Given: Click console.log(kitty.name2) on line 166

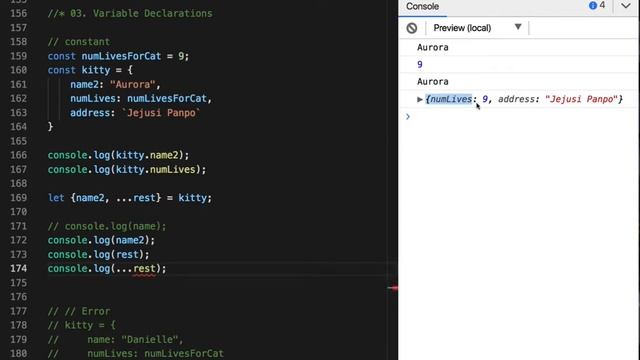Looking at the screenshot, I should (118, 155).
